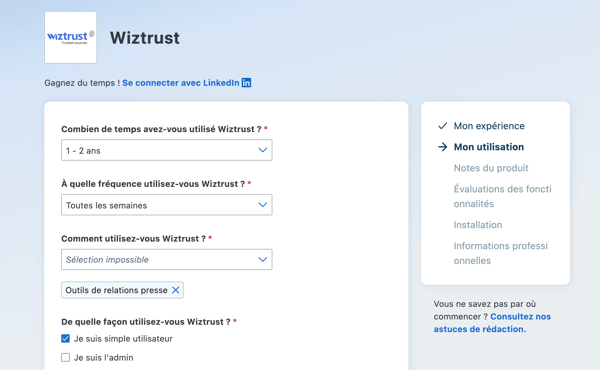The height and width of the screenshot is (370, 600).
Task: Open the '1 - 2 ans' usage duration dropdown
Action: point(166,150)
